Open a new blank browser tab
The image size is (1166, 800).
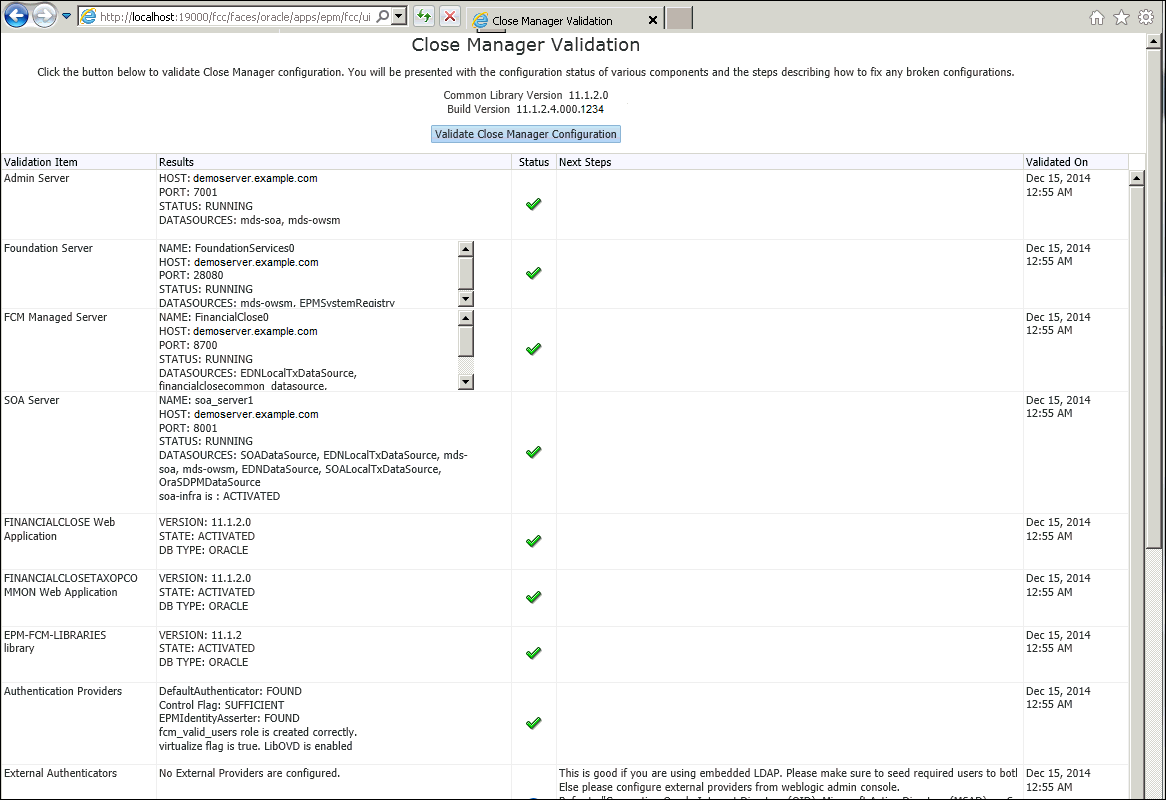click(679, 19)
